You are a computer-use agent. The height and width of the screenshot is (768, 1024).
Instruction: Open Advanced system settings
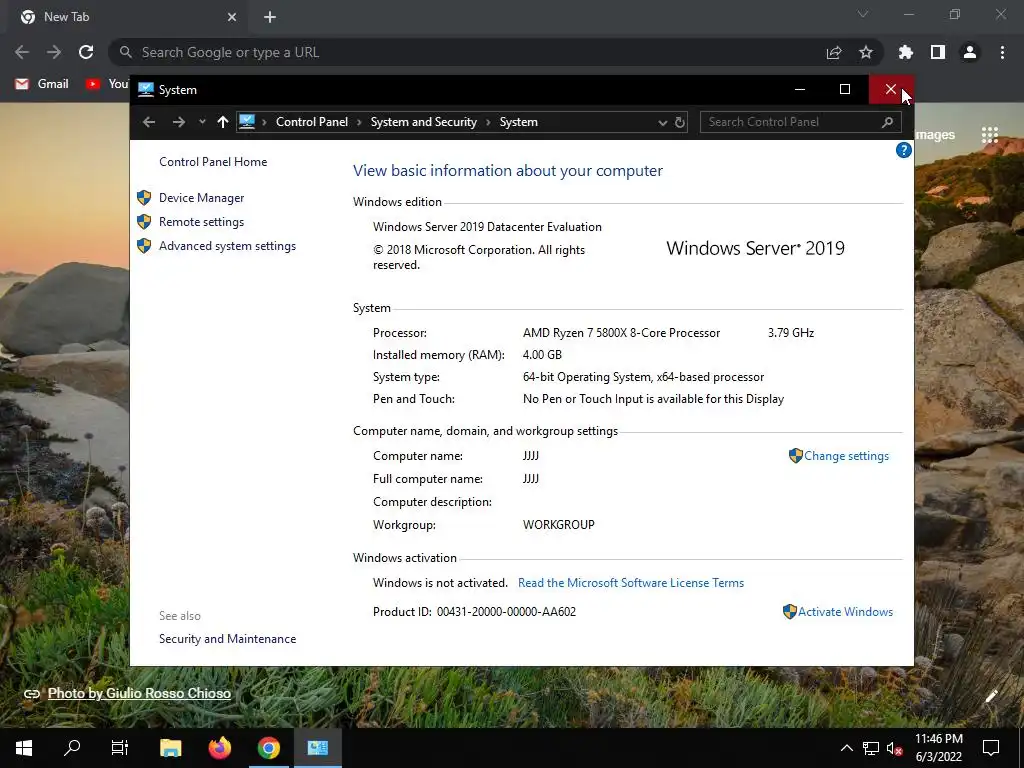tap(227, 246)
